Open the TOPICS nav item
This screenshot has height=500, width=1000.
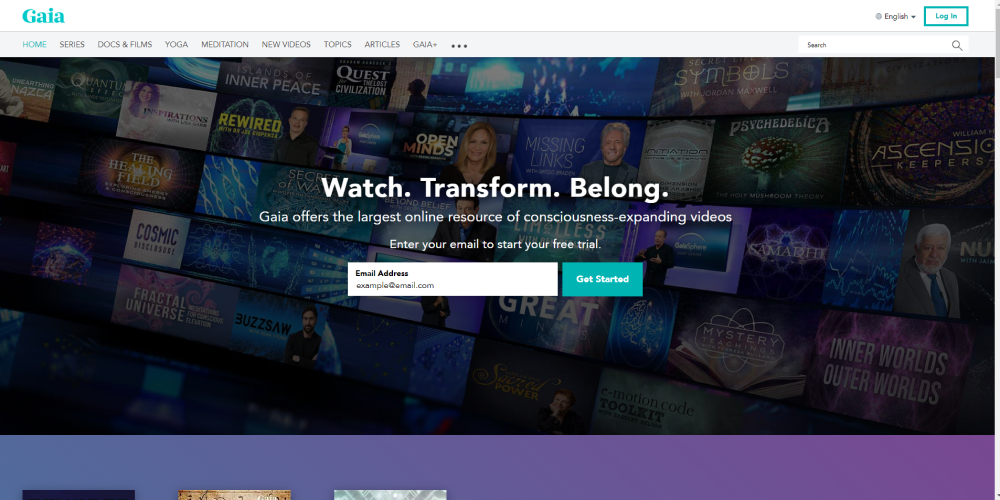click(x=337, y=45)
